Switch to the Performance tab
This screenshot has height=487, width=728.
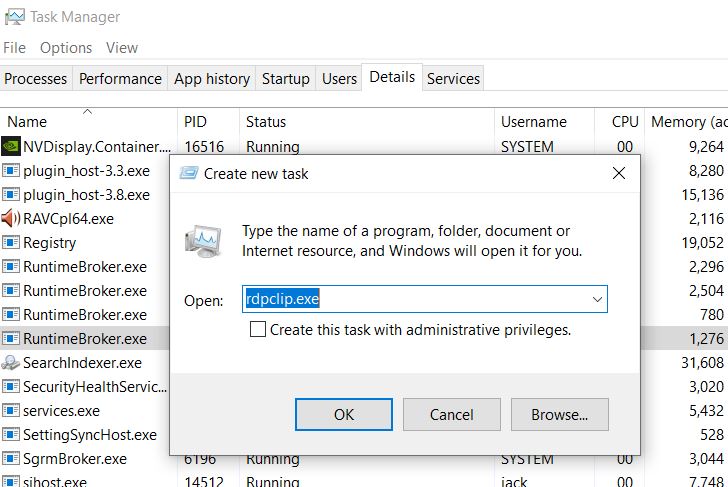click(x=120, y=78)
